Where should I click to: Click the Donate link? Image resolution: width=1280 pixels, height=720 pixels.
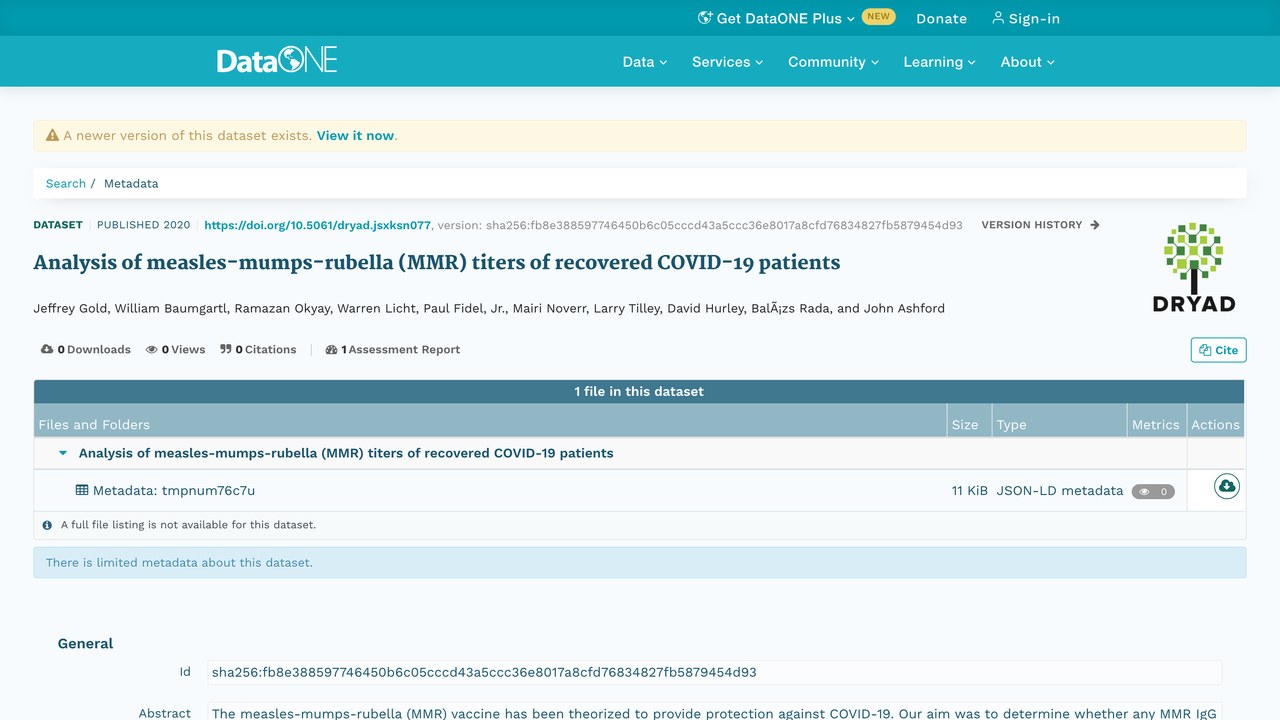tap(941, 18)
